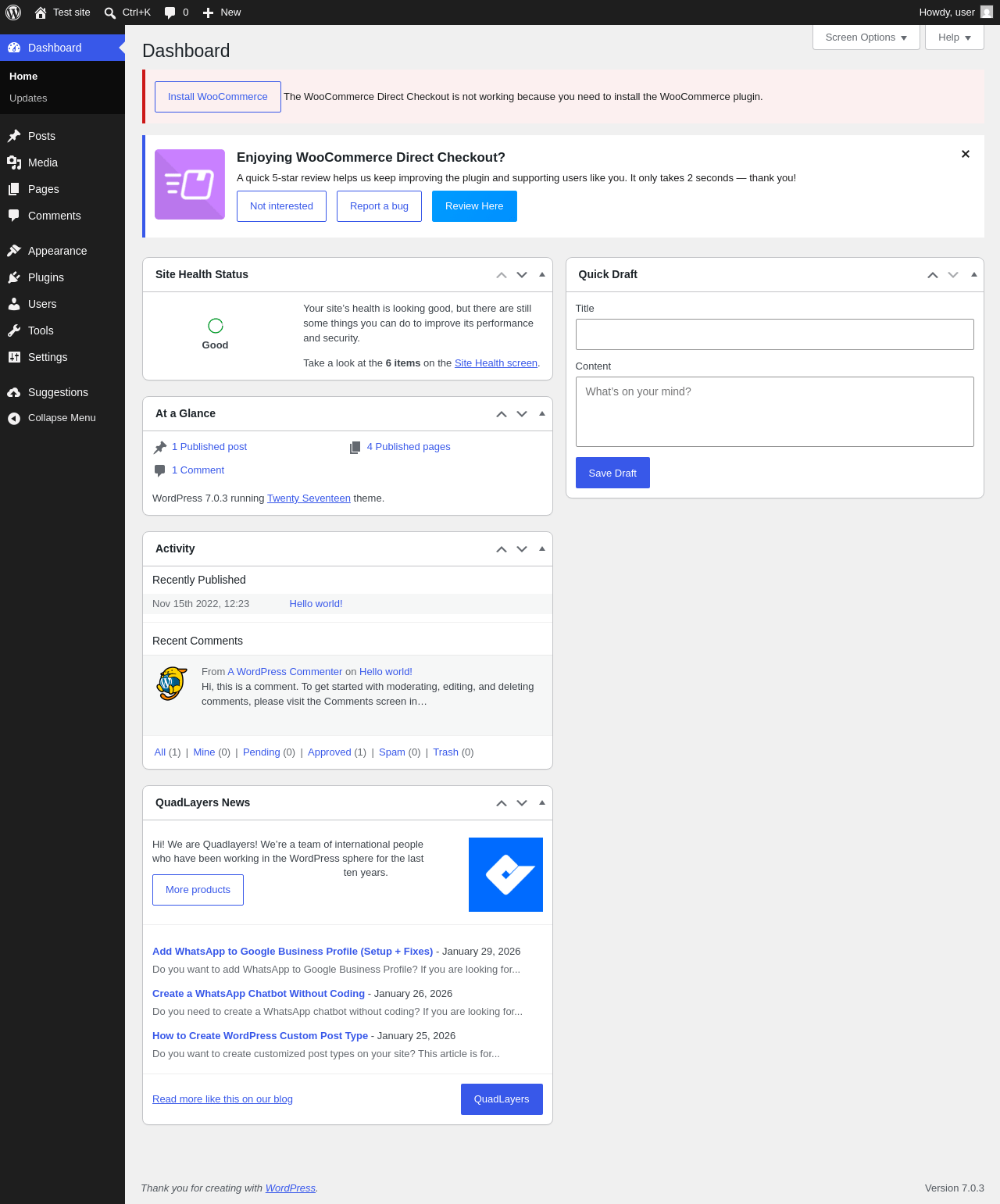This screenshot has height=1204, width=1000.
Task: Click the Report a bug button
Action: click(379, 206)
